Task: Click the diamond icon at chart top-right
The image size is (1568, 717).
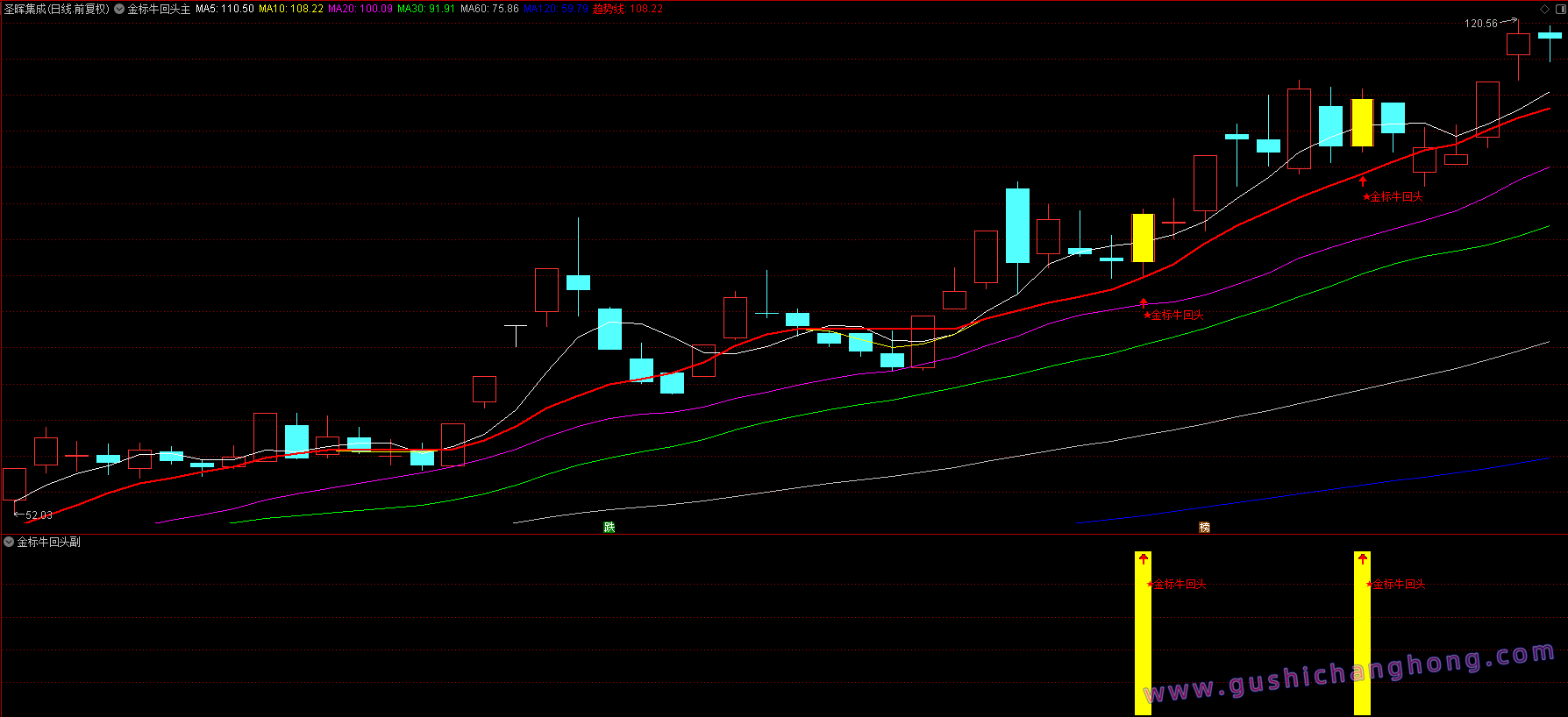Action: [1545, 9]
